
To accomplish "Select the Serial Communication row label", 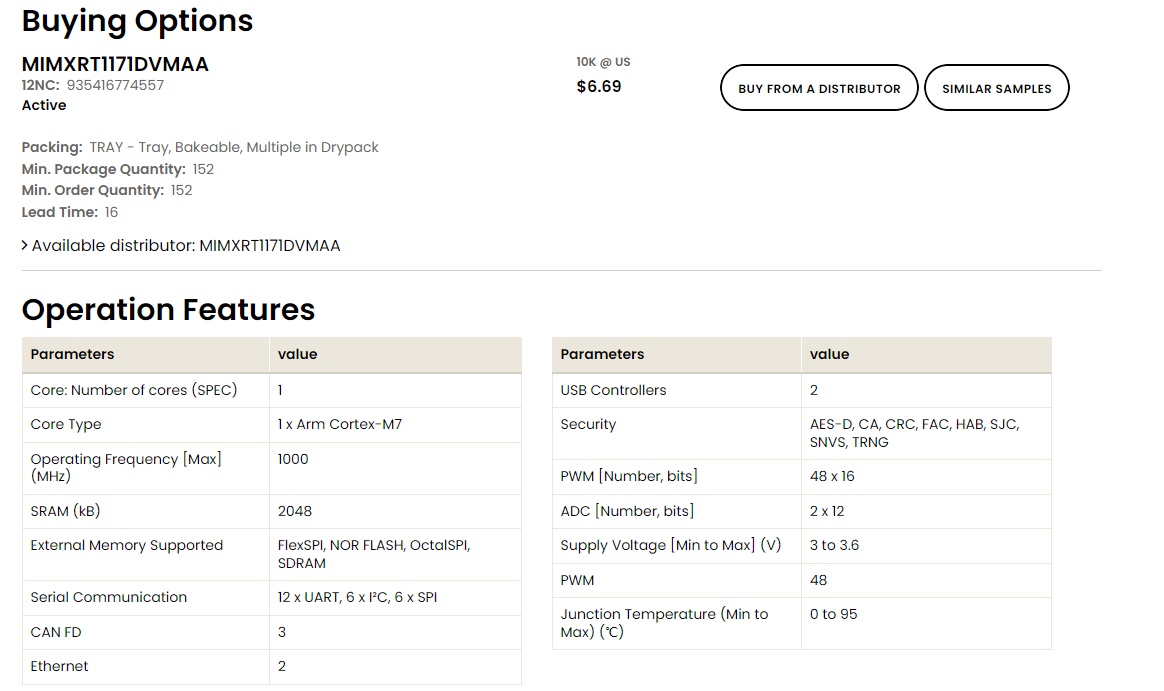I will pyautogui.click(x=109, y=597).
